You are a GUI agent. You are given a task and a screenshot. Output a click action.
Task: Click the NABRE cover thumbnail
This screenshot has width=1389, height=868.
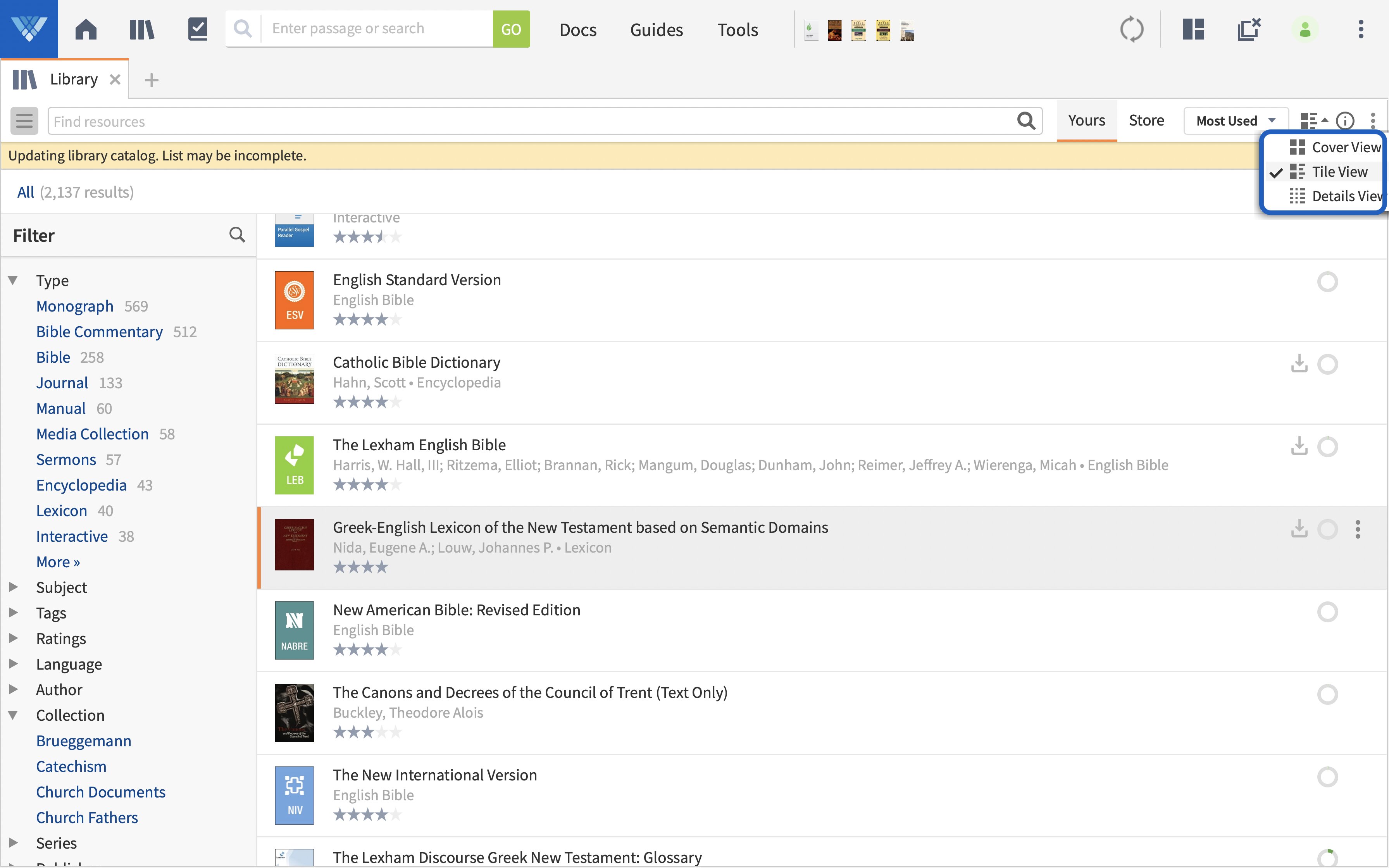[295, 630]
